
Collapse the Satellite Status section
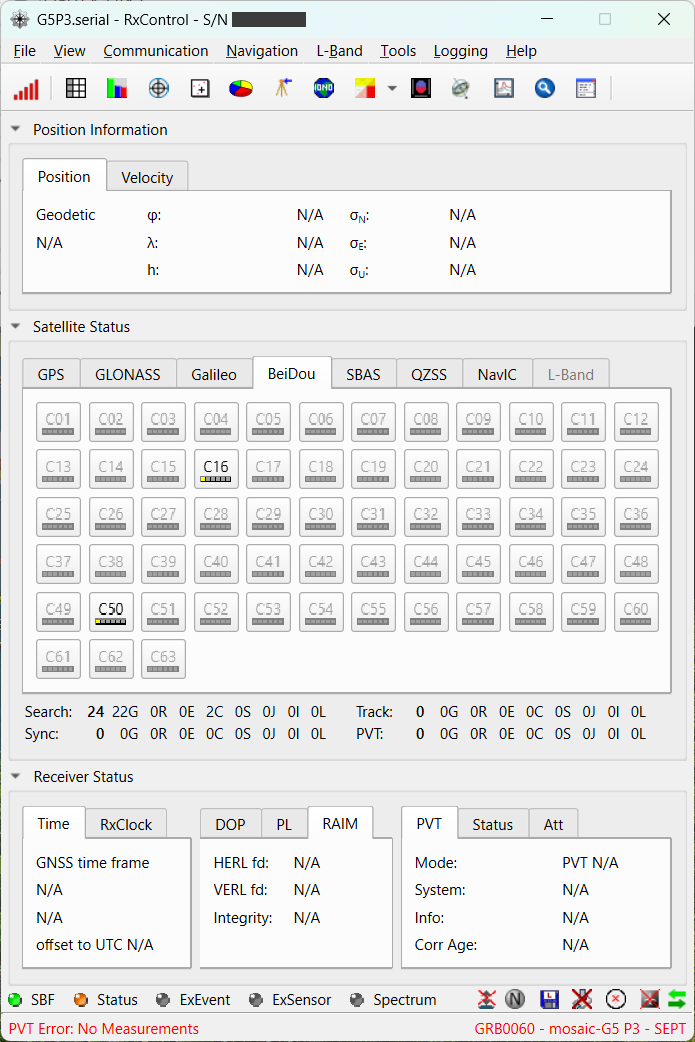pyautogui.click(x=16, y=326)
